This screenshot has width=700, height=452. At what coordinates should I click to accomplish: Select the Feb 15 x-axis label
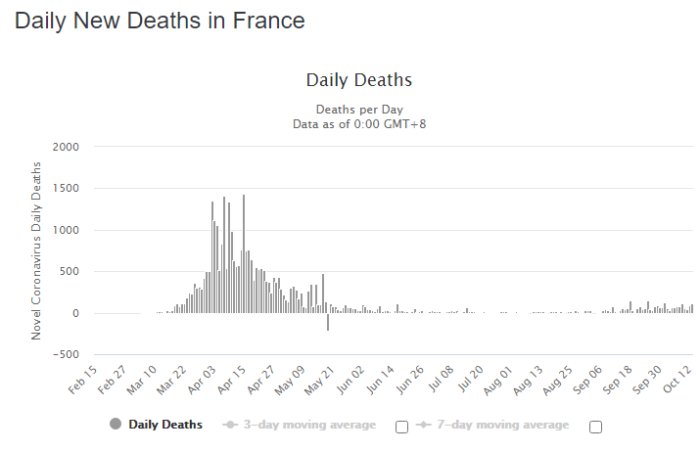83,380
